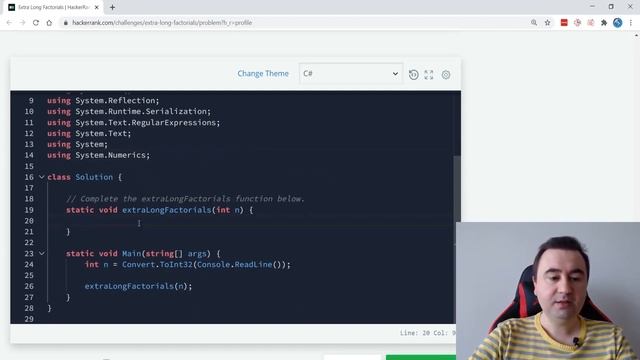
Task: Click 'class Solution {' text
Action: click(84, 177)
